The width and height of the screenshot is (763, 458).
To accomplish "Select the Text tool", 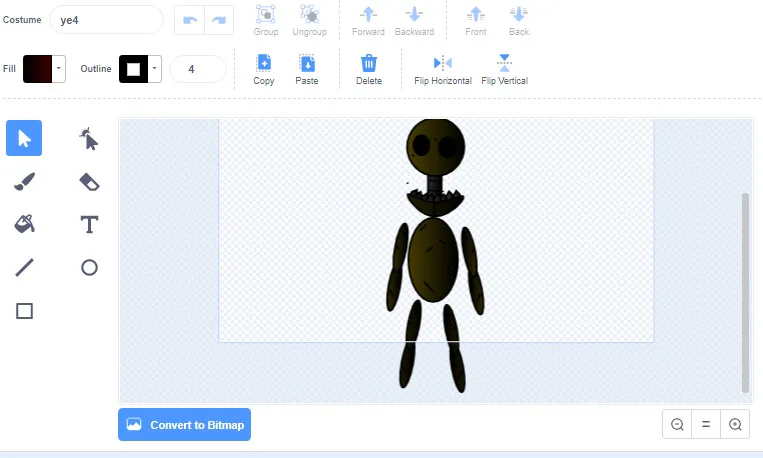I will [x=89, y=224].
